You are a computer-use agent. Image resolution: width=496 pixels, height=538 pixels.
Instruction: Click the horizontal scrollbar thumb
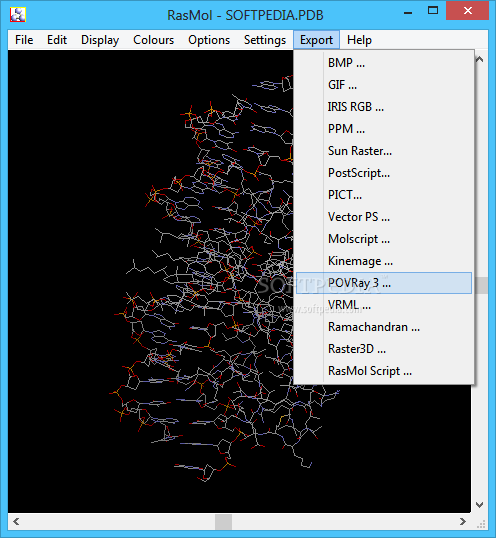tap(223, 522)
